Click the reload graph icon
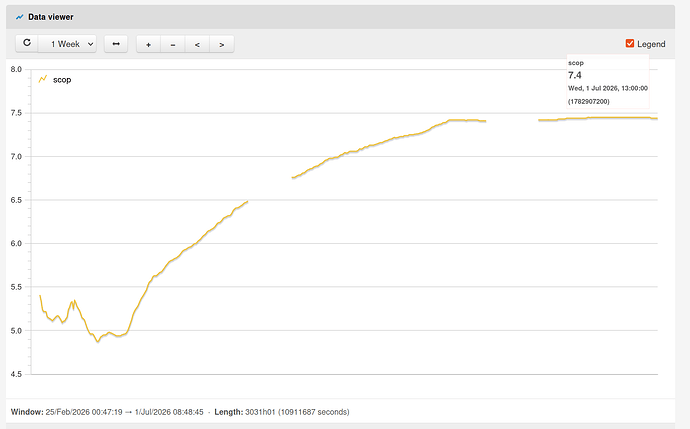This screenshot has width=690, height=429. [27, 43]
